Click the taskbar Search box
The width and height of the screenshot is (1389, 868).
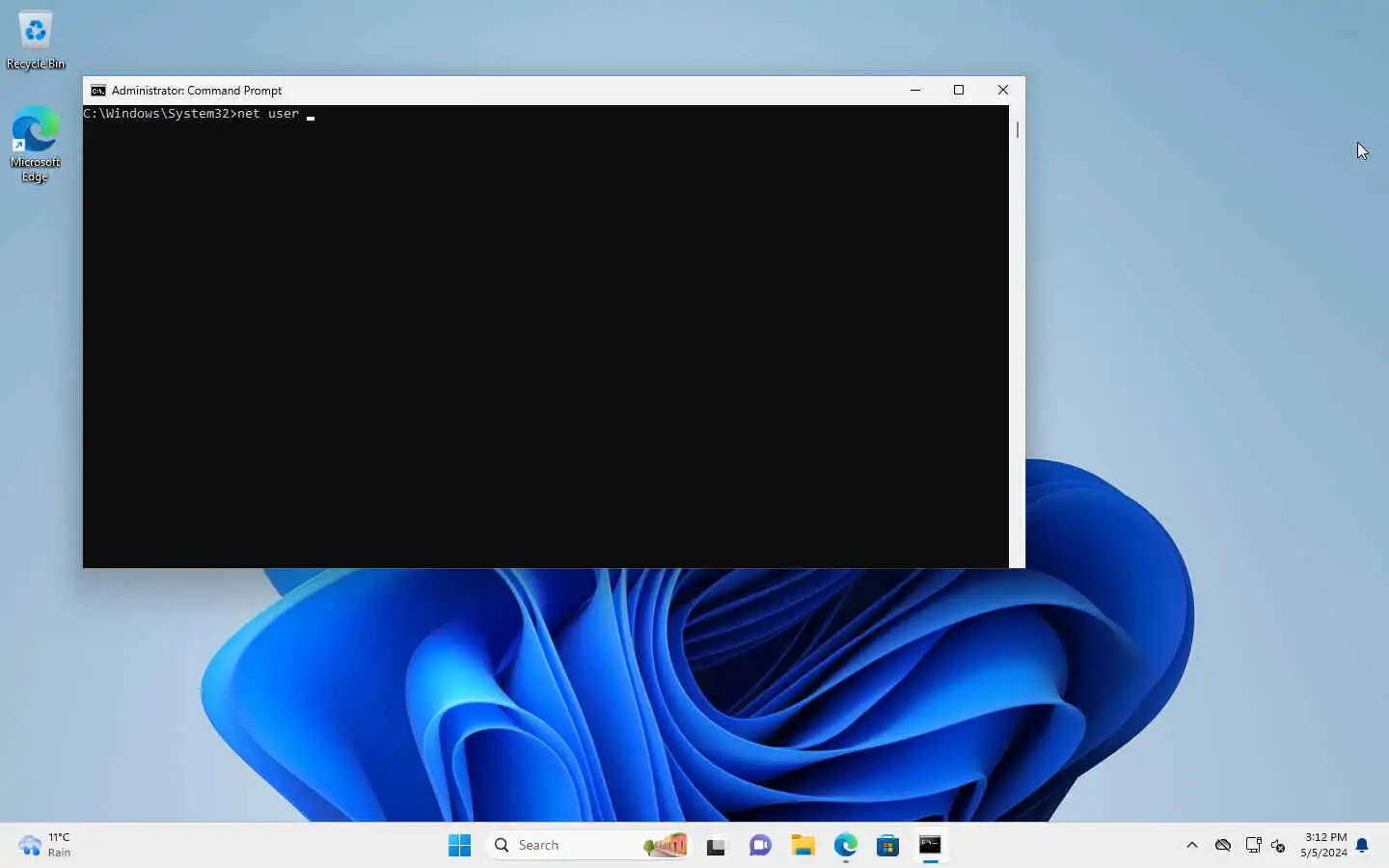click(x=588, y=846)
